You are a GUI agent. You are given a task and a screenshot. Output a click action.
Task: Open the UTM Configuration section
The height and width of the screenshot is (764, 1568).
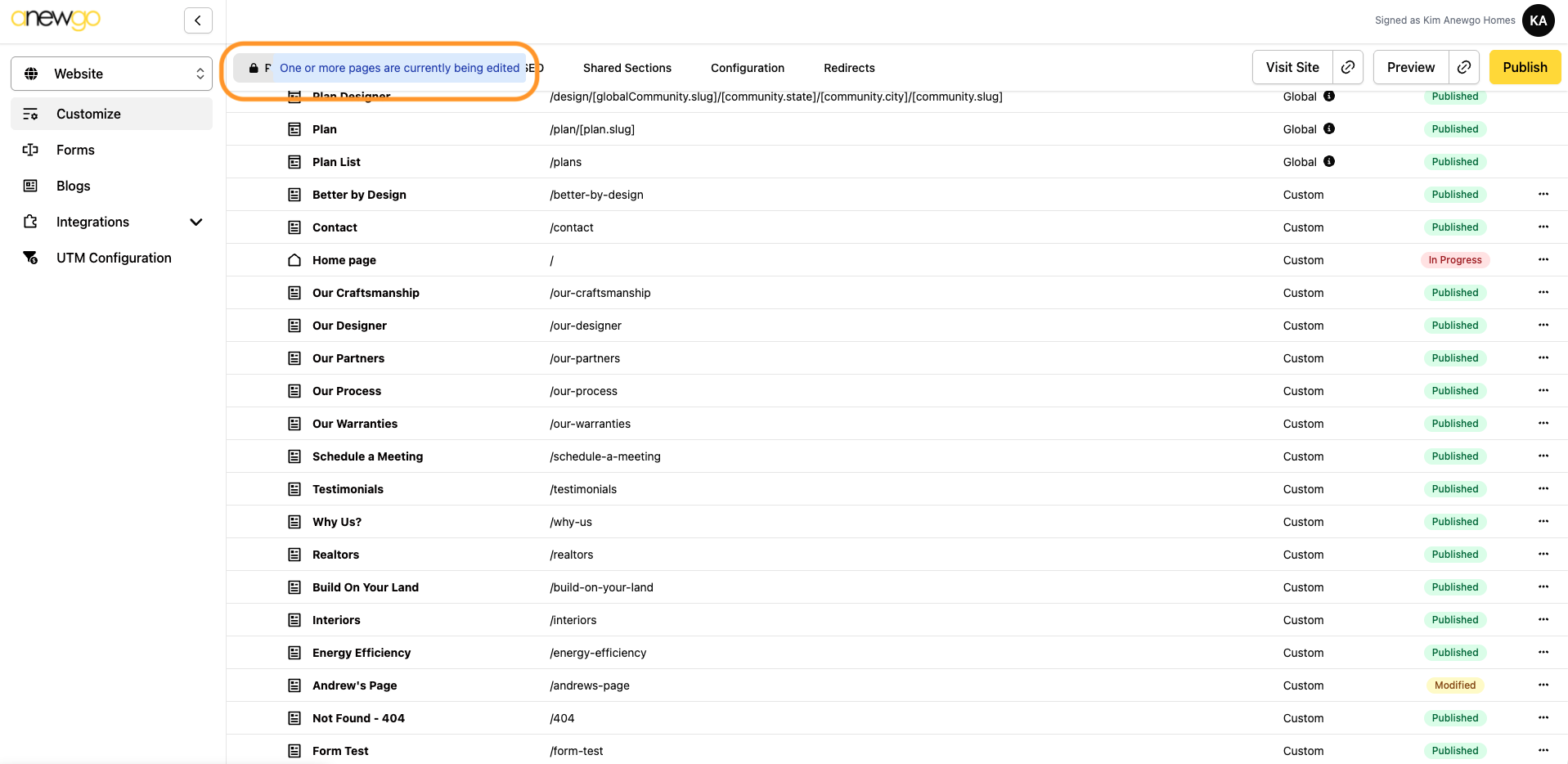[x=114, y=258]
